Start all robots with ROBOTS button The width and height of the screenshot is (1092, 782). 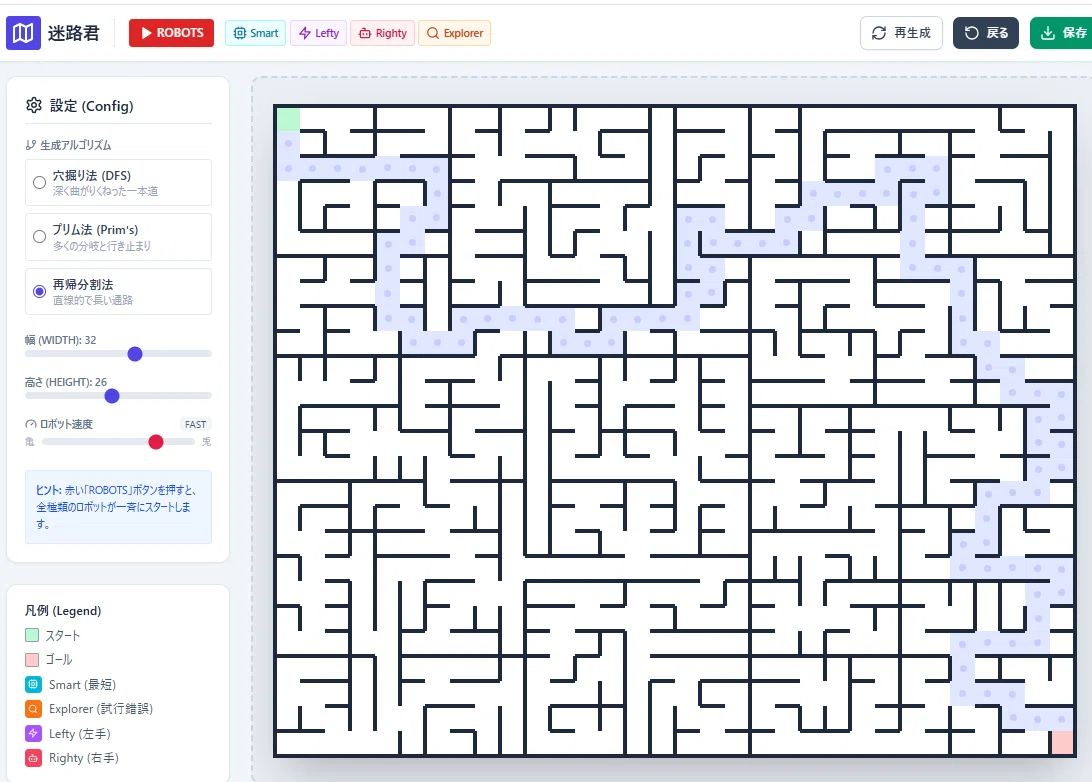click(x=171, y=33)
